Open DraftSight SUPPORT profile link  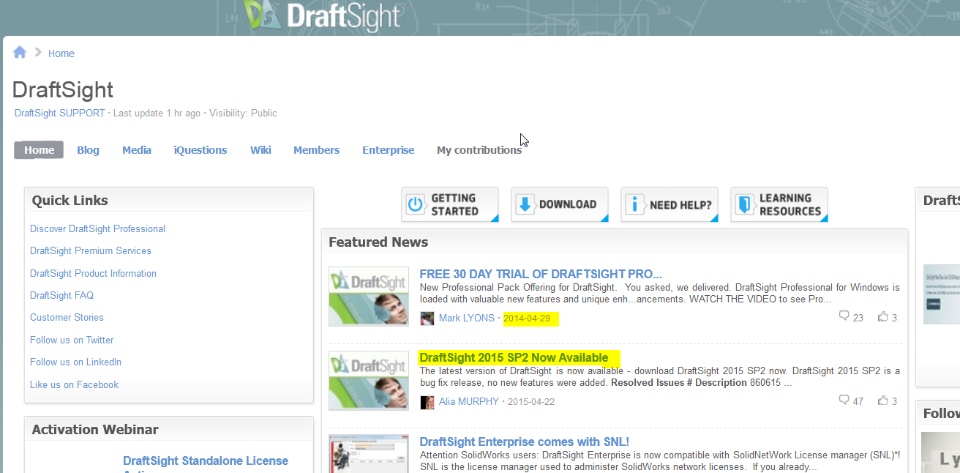59,113
